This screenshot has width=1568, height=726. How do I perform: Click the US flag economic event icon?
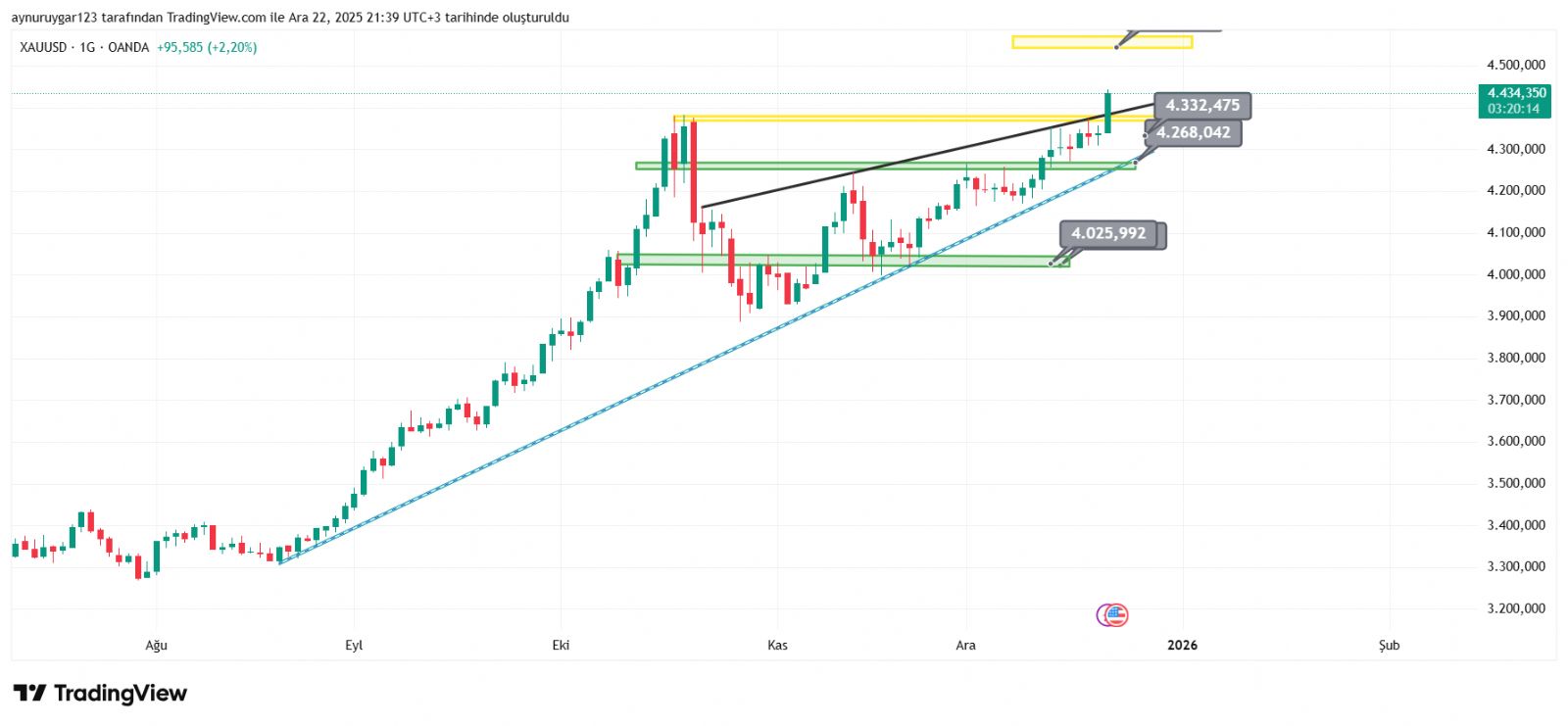[x=1116, y=615]
